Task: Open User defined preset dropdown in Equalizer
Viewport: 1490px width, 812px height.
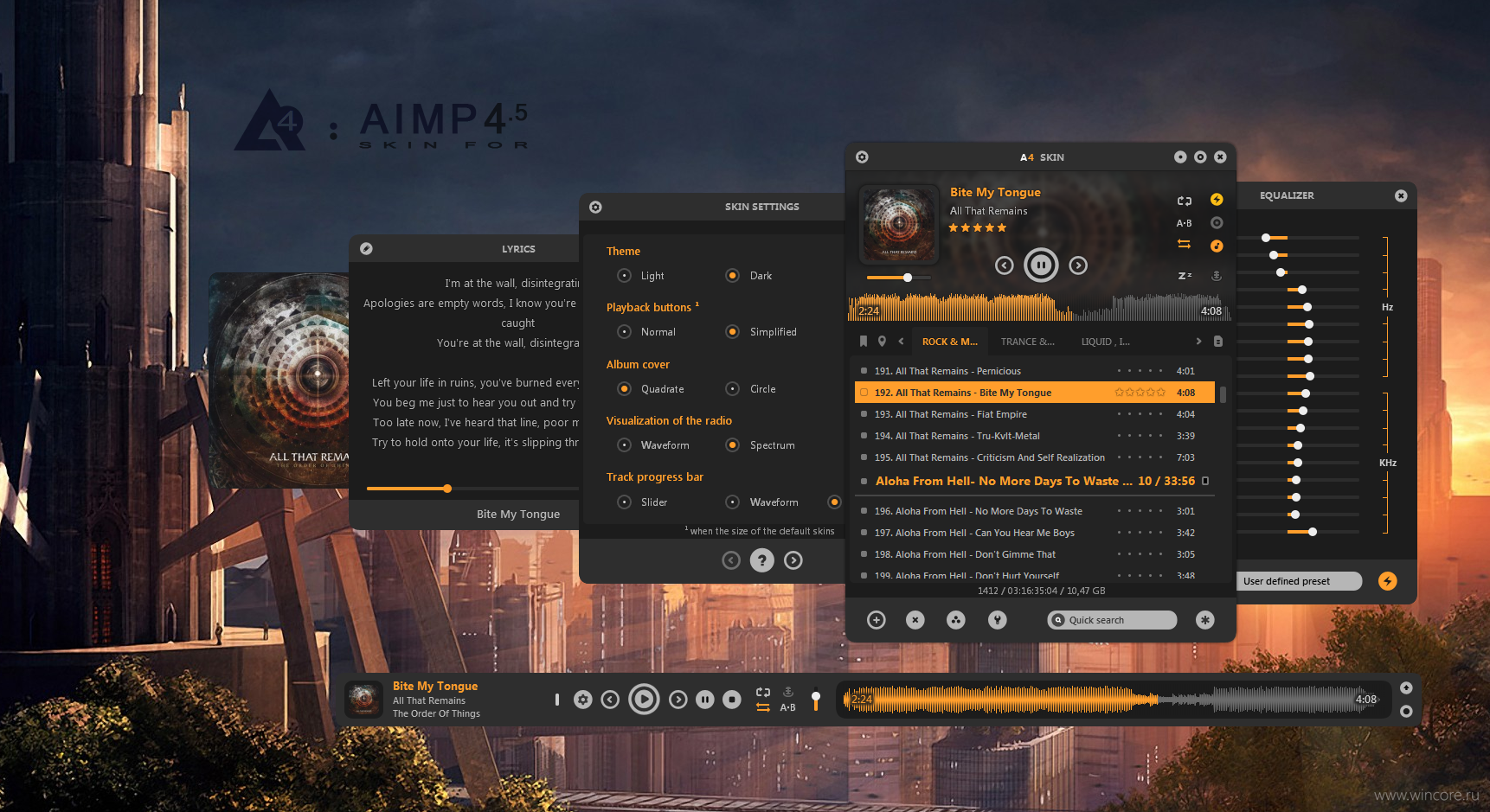Action: point(1299,581)
